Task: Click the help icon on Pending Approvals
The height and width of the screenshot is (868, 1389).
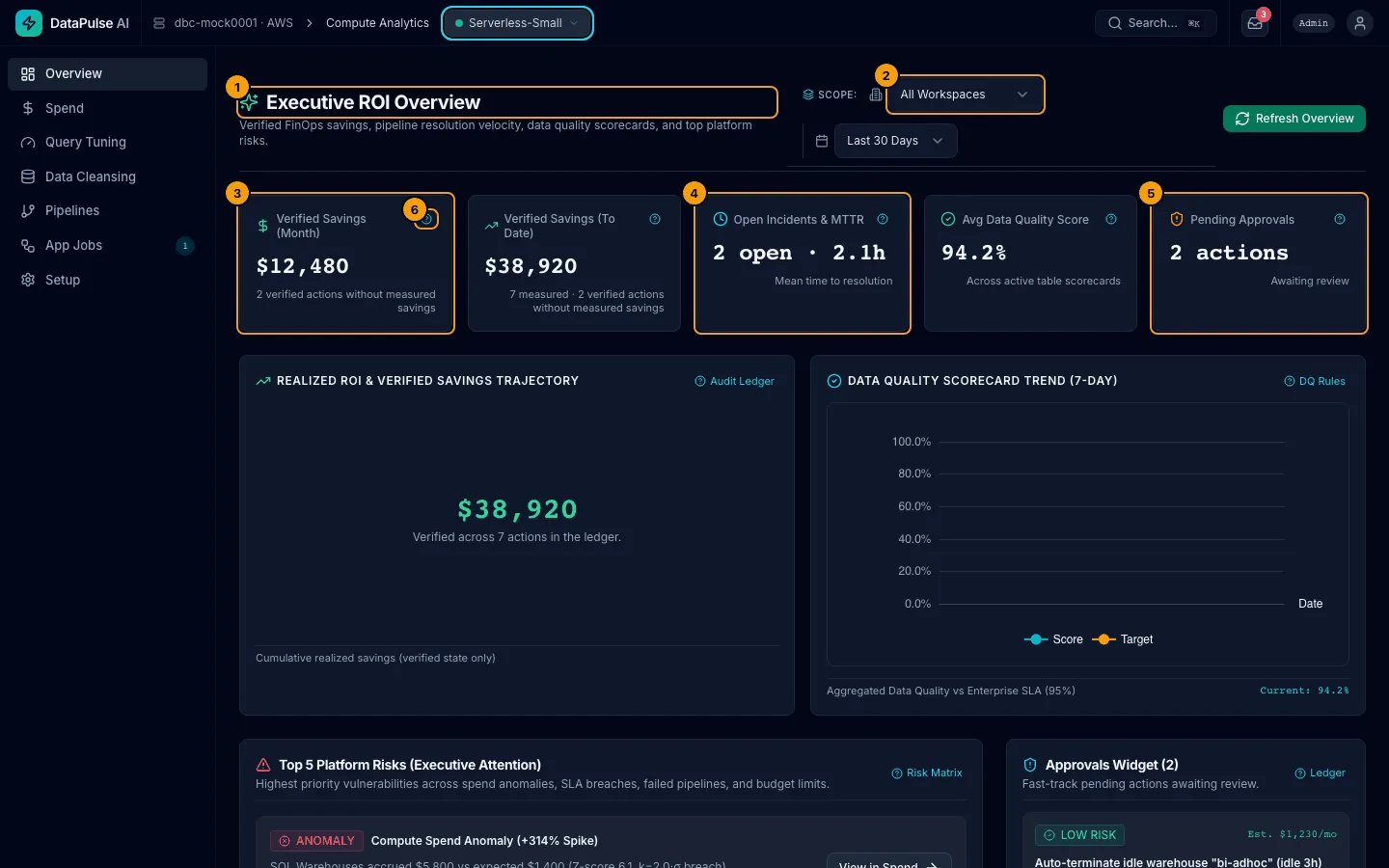Action: point(1340,219)
